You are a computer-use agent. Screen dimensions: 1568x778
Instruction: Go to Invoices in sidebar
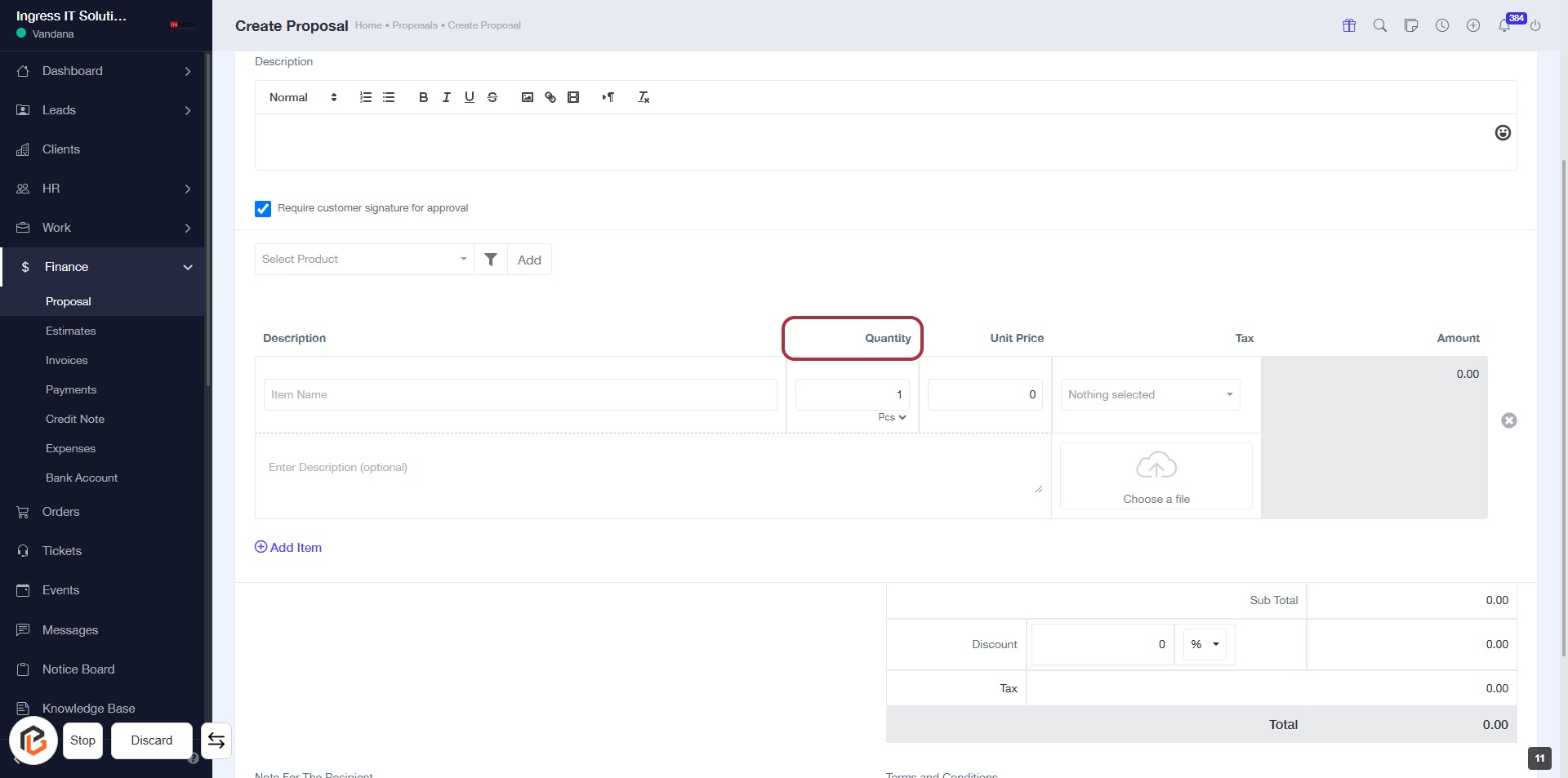click(67, 360)
